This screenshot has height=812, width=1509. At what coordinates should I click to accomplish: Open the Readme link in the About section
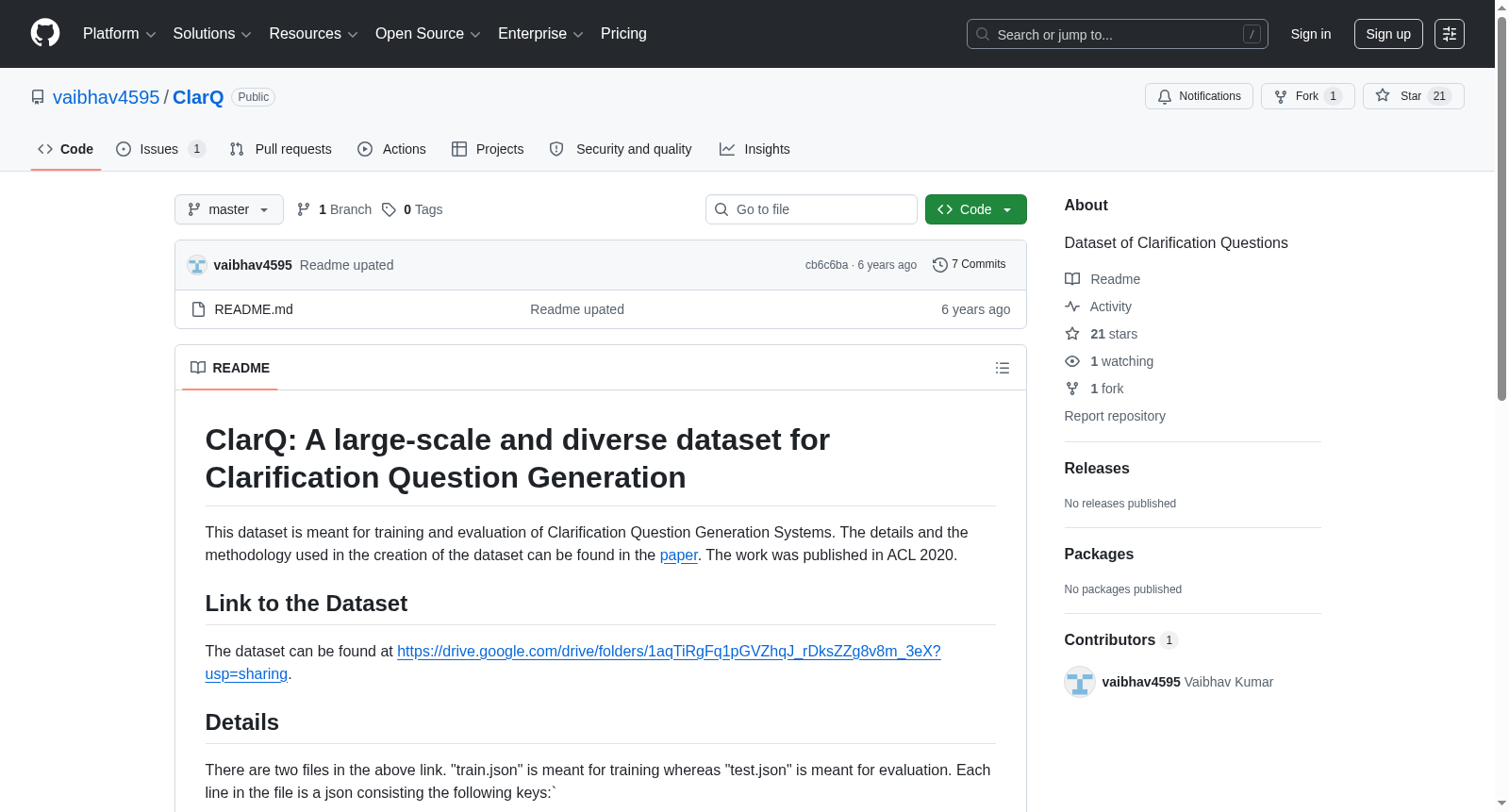pos(1103,279)
